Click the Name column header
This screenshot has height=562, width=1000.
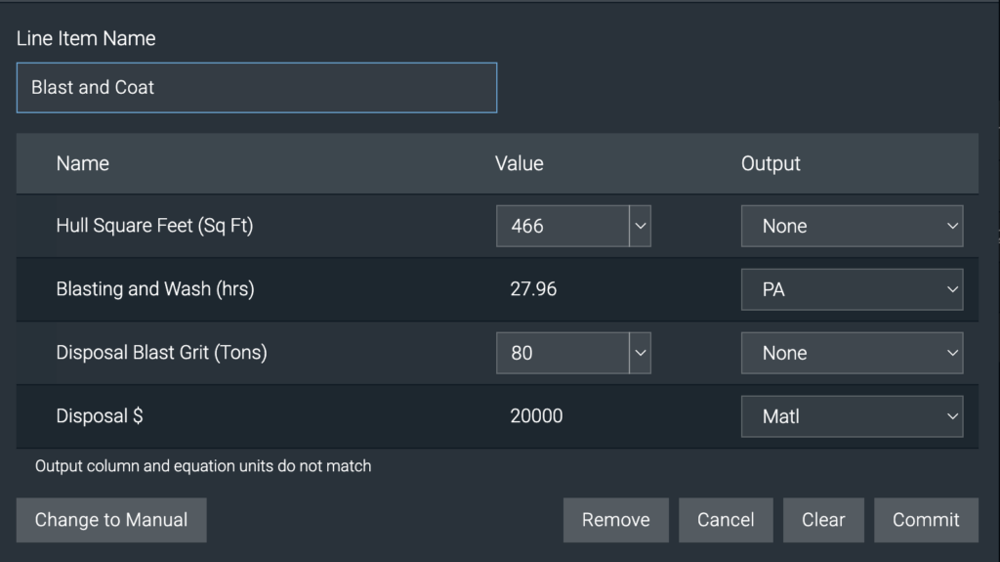[x=83, y=163]
